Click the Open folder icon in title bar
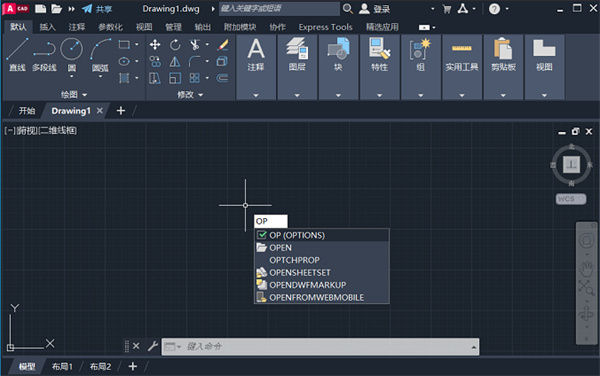Image resolution: width=600 pixels, height=376 pixels. coord(56,8)
